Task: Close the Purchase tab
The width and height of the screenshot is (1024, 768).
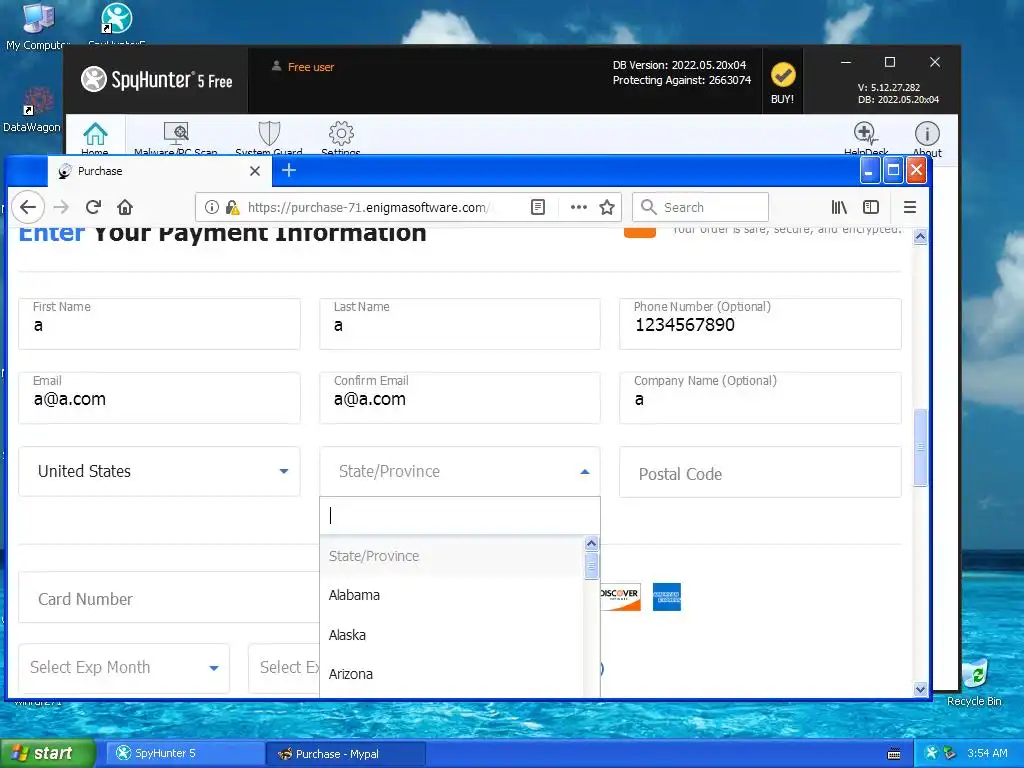Action: [255, 171]
